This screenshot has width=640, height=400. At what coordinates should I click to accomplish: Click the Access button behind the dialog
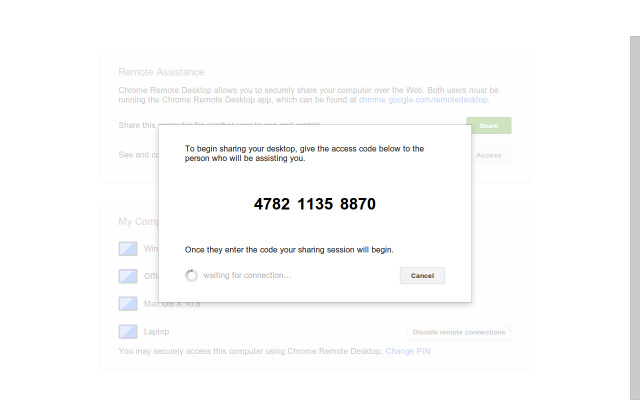pyautogui.click(x=491, y=155)
